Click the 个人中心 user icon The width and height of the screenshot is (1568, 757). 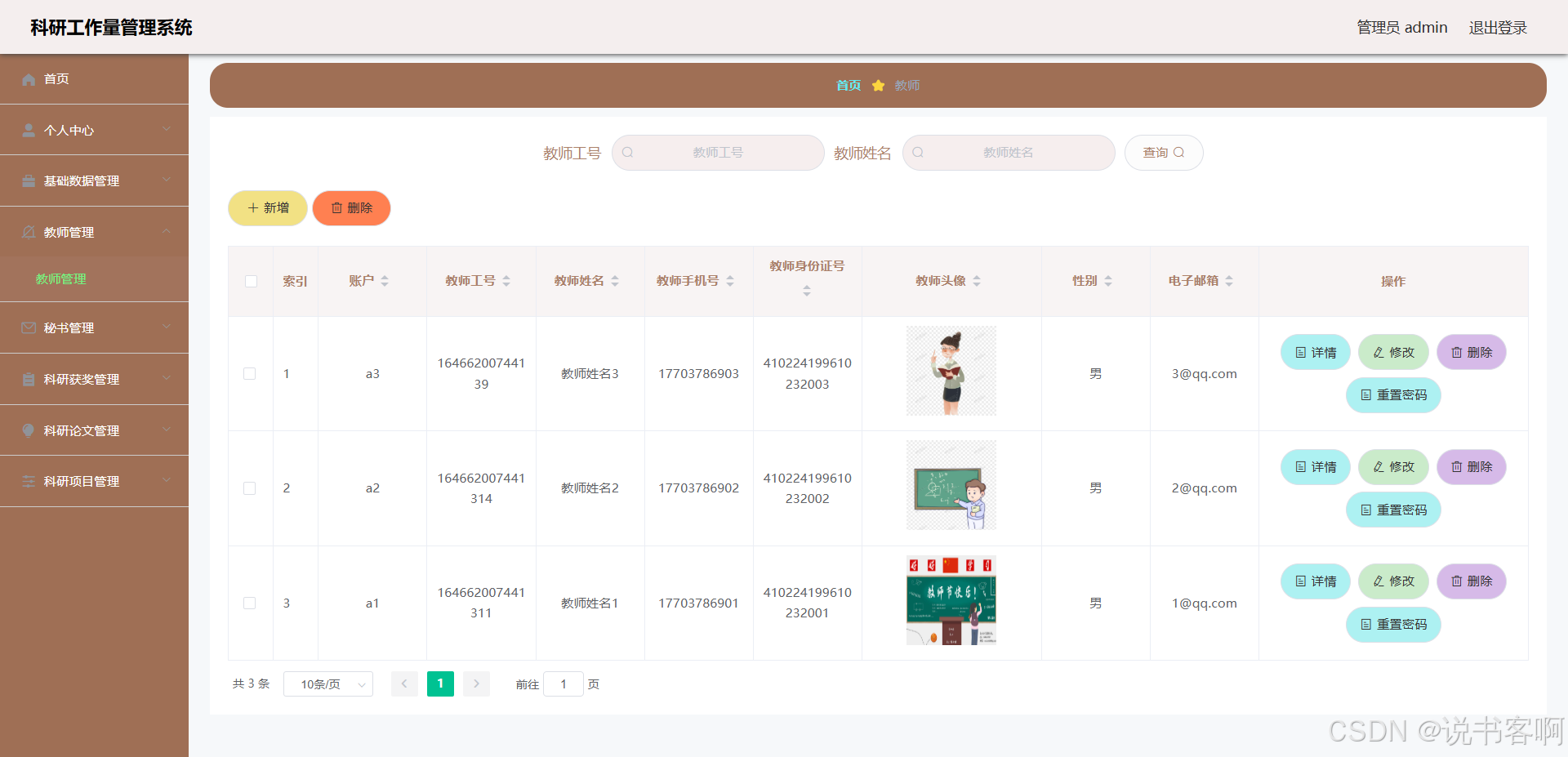[x=27, y=129]
